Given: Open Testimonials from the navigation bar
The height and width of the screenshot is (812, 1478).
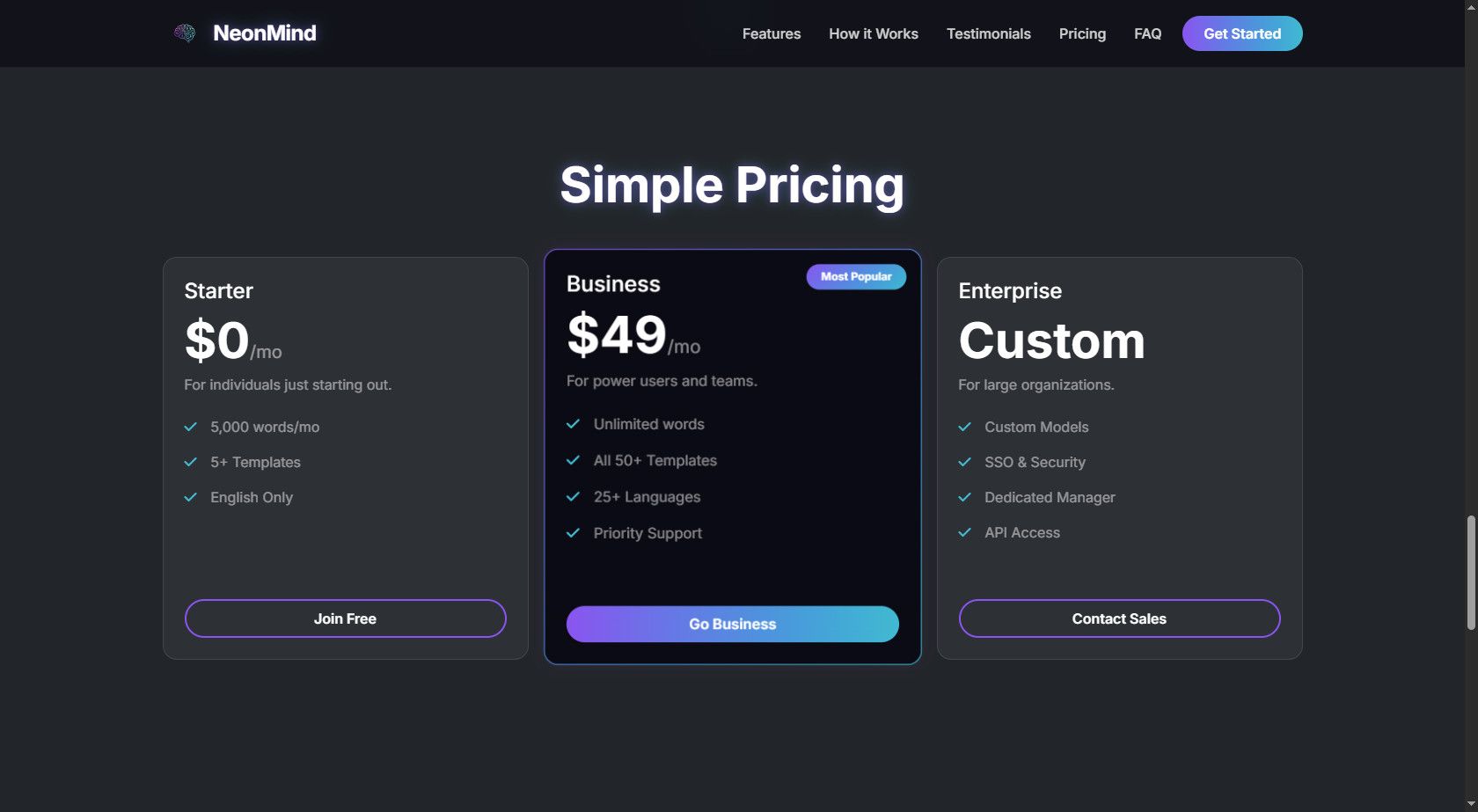Looking at the screenshot, I should [988, 33].
